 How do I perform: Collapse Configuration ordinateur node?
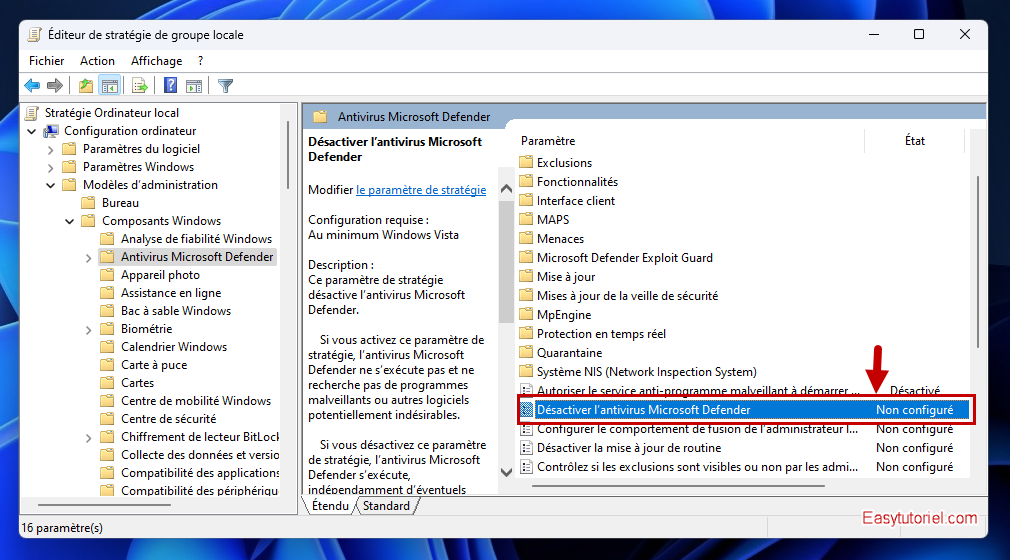(x=32, y=131)
